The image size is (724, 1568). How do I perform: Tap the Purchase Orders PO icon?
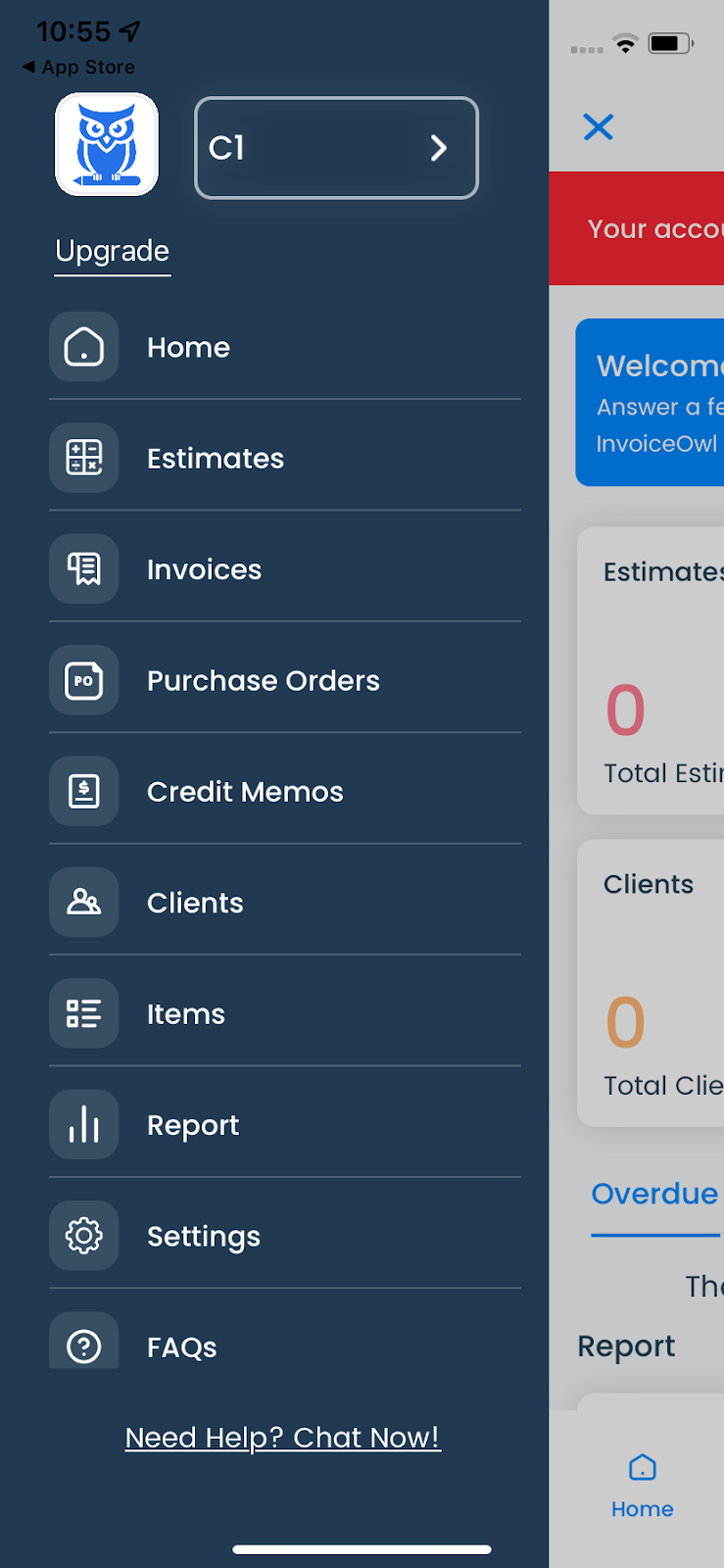tap(84, 680)
